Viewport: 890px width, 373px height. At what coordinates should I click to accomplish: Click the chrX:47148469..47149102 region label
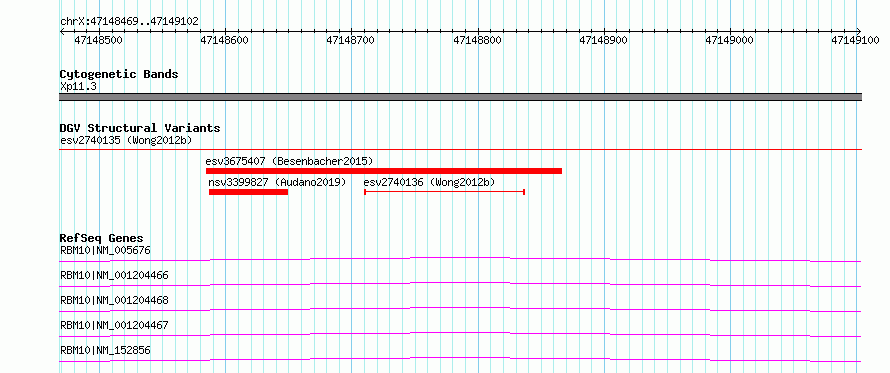[x=129, y=22]
